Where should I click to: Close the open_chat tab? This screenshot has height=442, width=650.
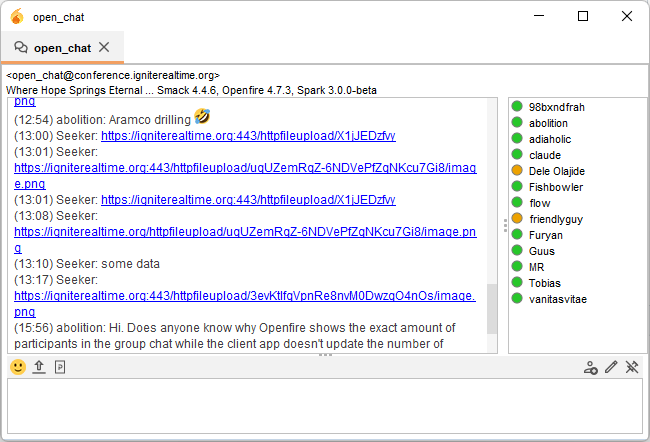pyautogui.click(x=104, y=47)
